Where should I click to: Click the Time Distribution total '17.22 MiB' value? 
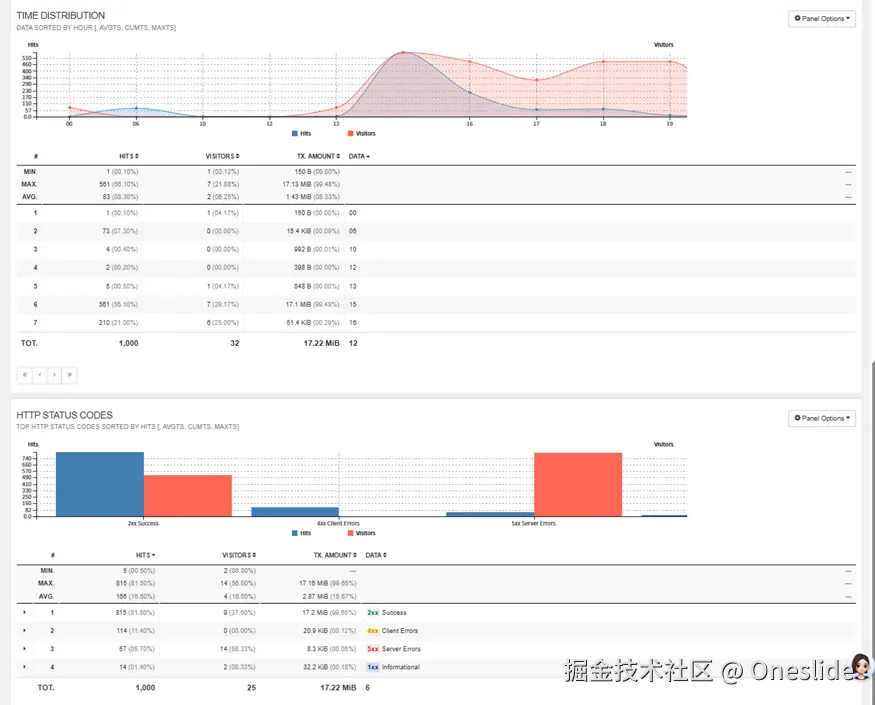tap(321, 343)
